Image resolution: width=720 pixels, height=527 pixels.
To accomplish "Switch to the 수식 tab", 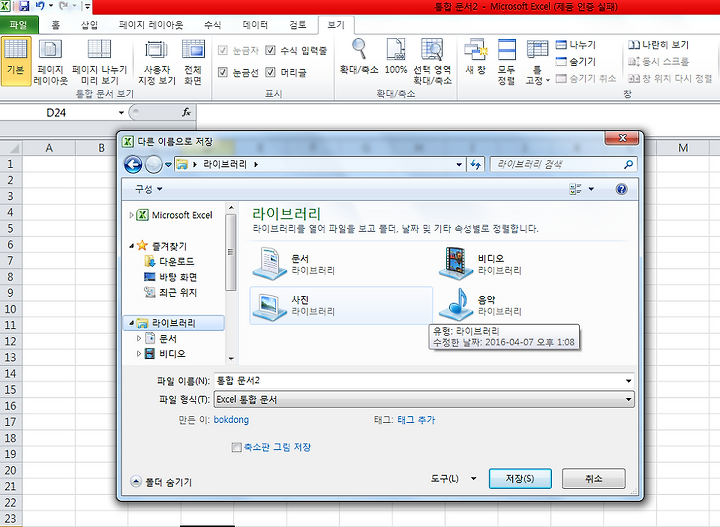I will click(x=212, y=25).
